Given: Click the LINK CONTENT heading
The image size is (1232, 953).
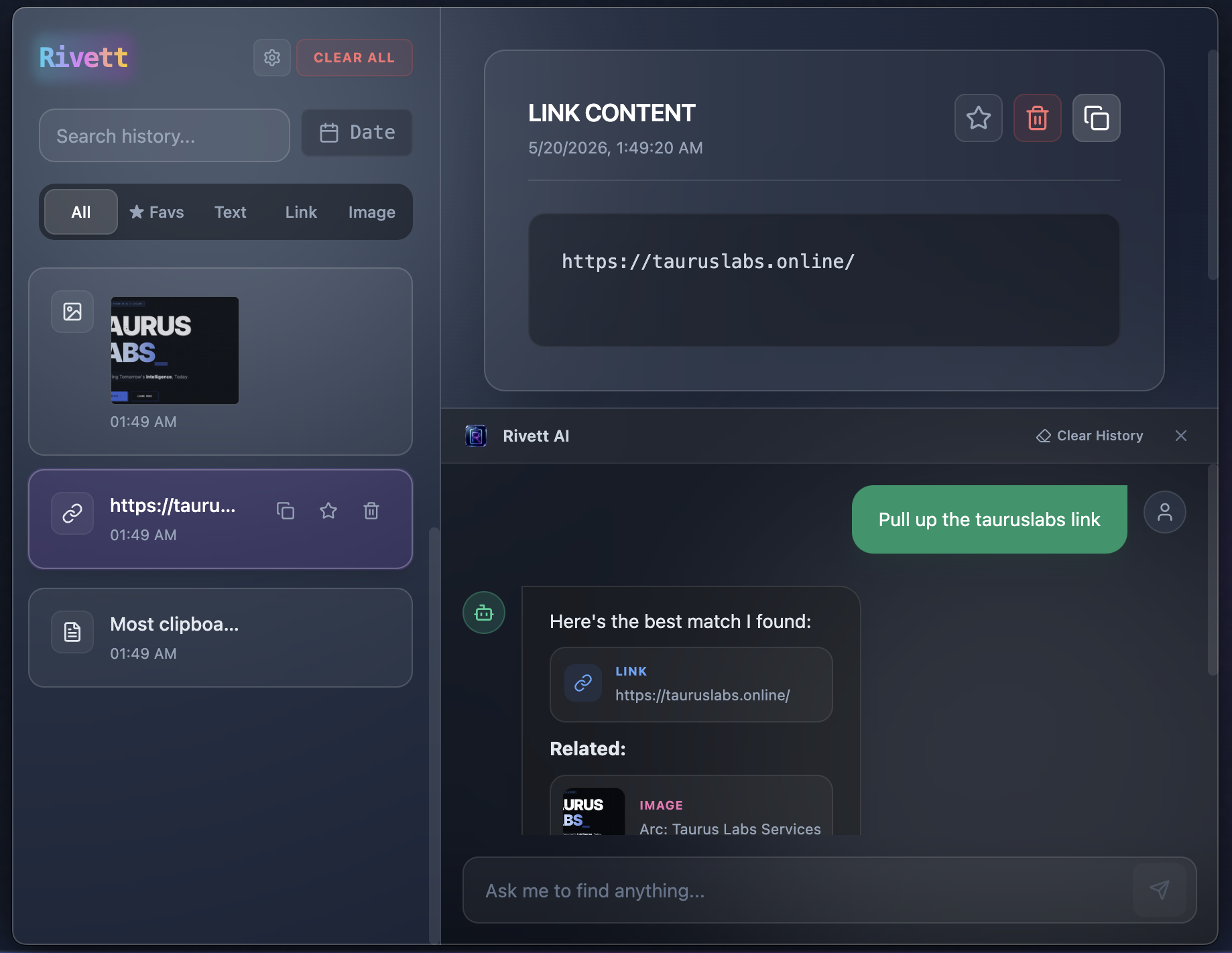Looking at the screenshot, I should (611, 113).
